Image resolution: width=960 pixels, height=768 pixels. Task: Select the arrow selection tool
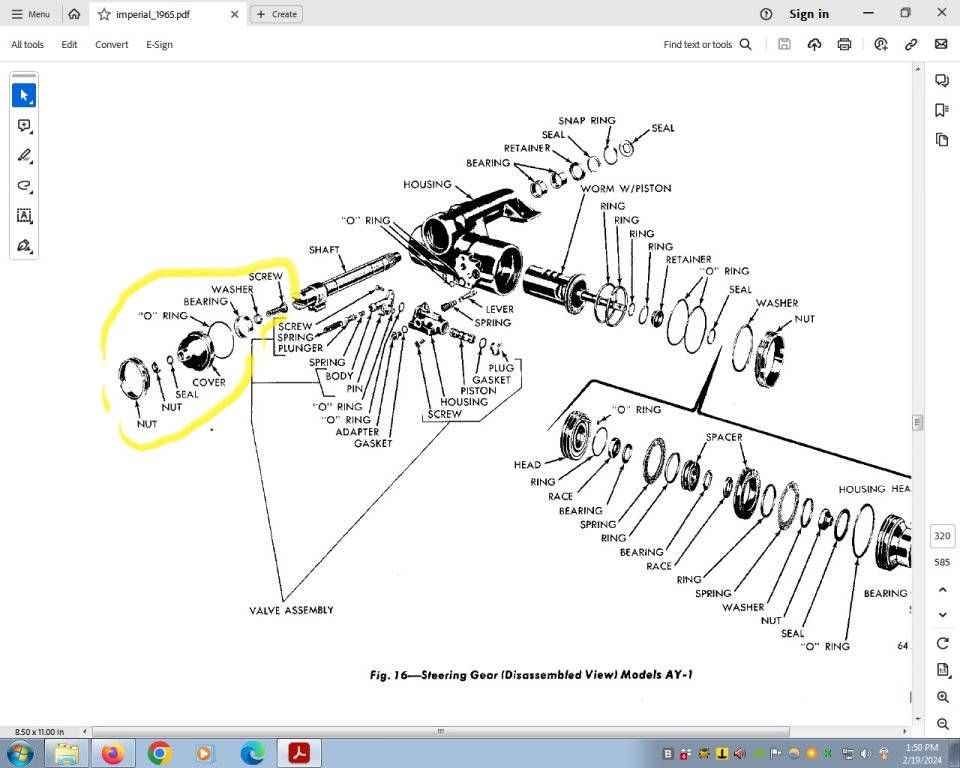24,94
